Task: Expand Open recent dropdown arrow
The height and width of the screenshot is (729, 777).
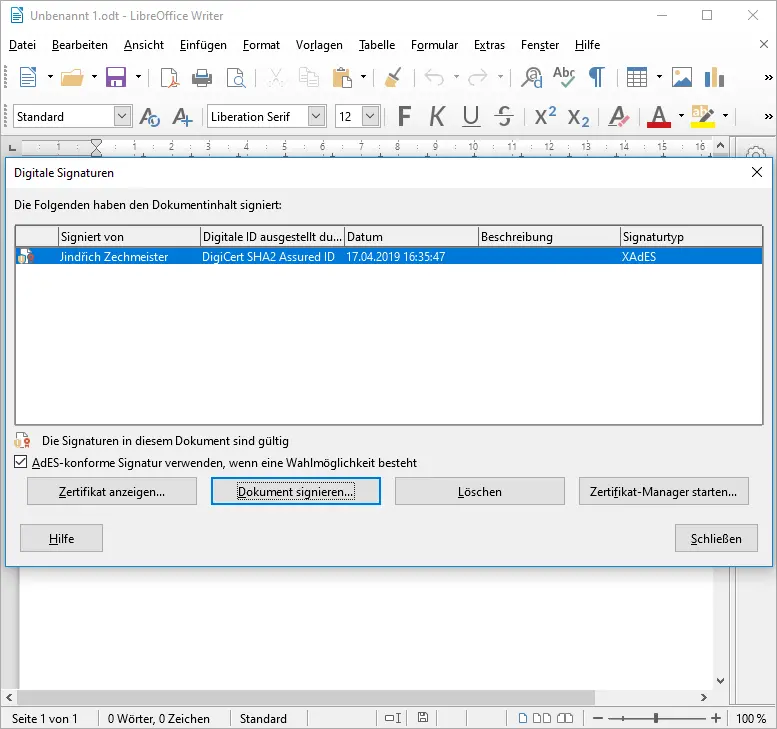Action: (94, 77)
